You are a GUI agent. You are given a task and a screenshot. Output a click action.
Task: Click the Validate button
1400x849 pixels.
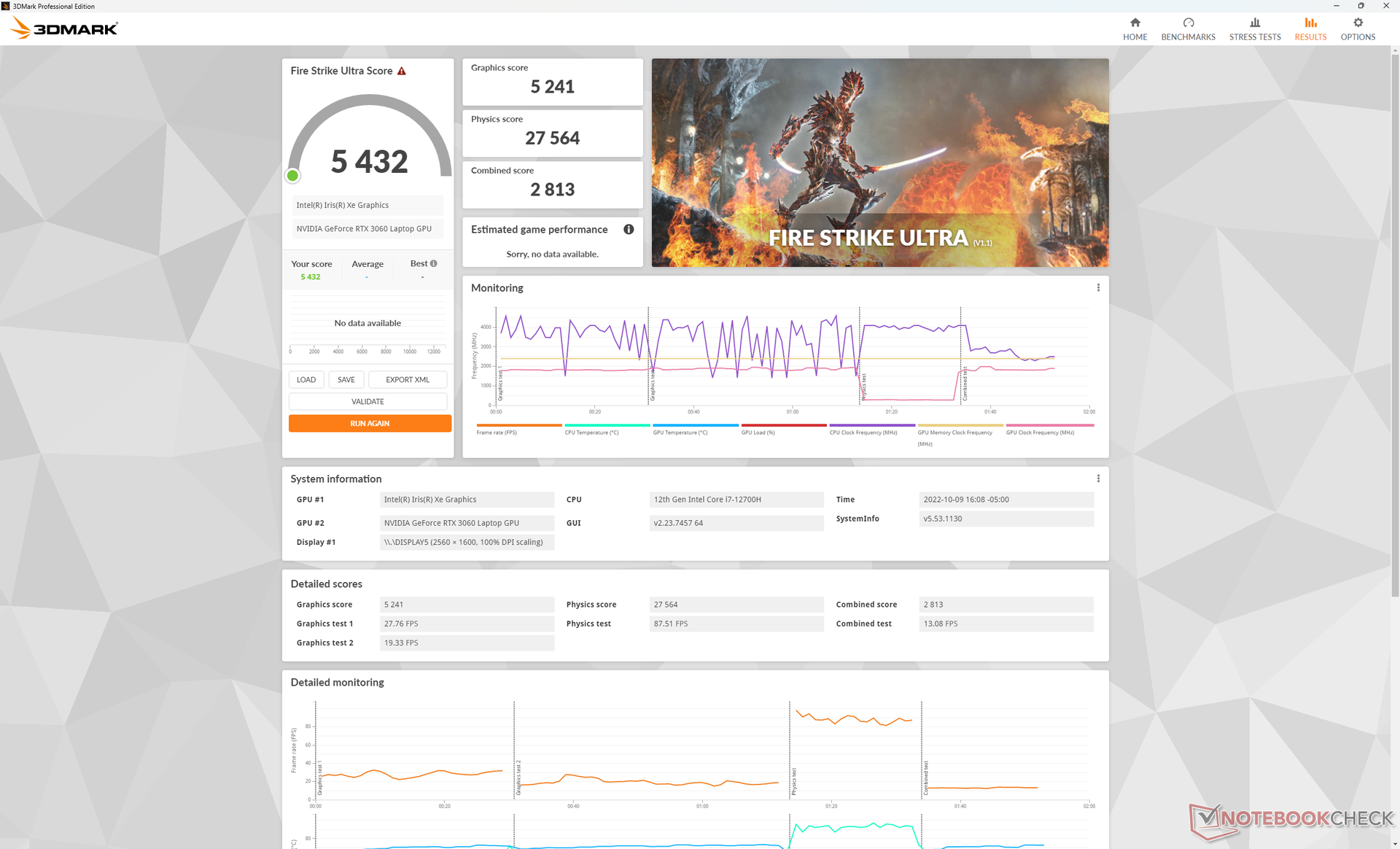[x=367, y=401]
